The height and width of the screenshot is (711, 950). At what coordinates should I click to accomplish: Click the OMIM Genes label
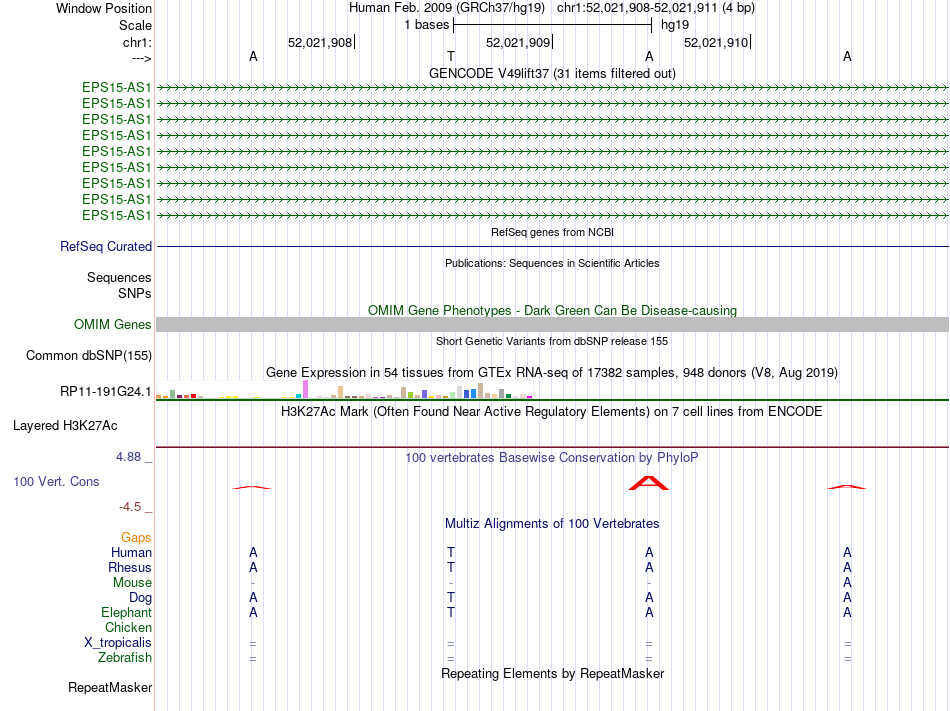[x=112, y=325]
